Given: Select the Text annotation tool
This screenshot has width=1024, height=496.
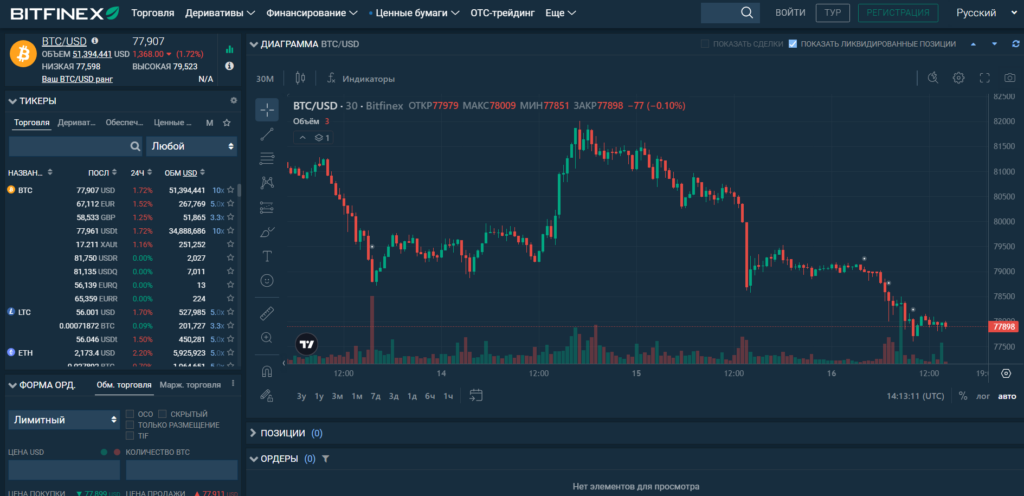Looking at the screenshot, I should [x=266, y=256].
